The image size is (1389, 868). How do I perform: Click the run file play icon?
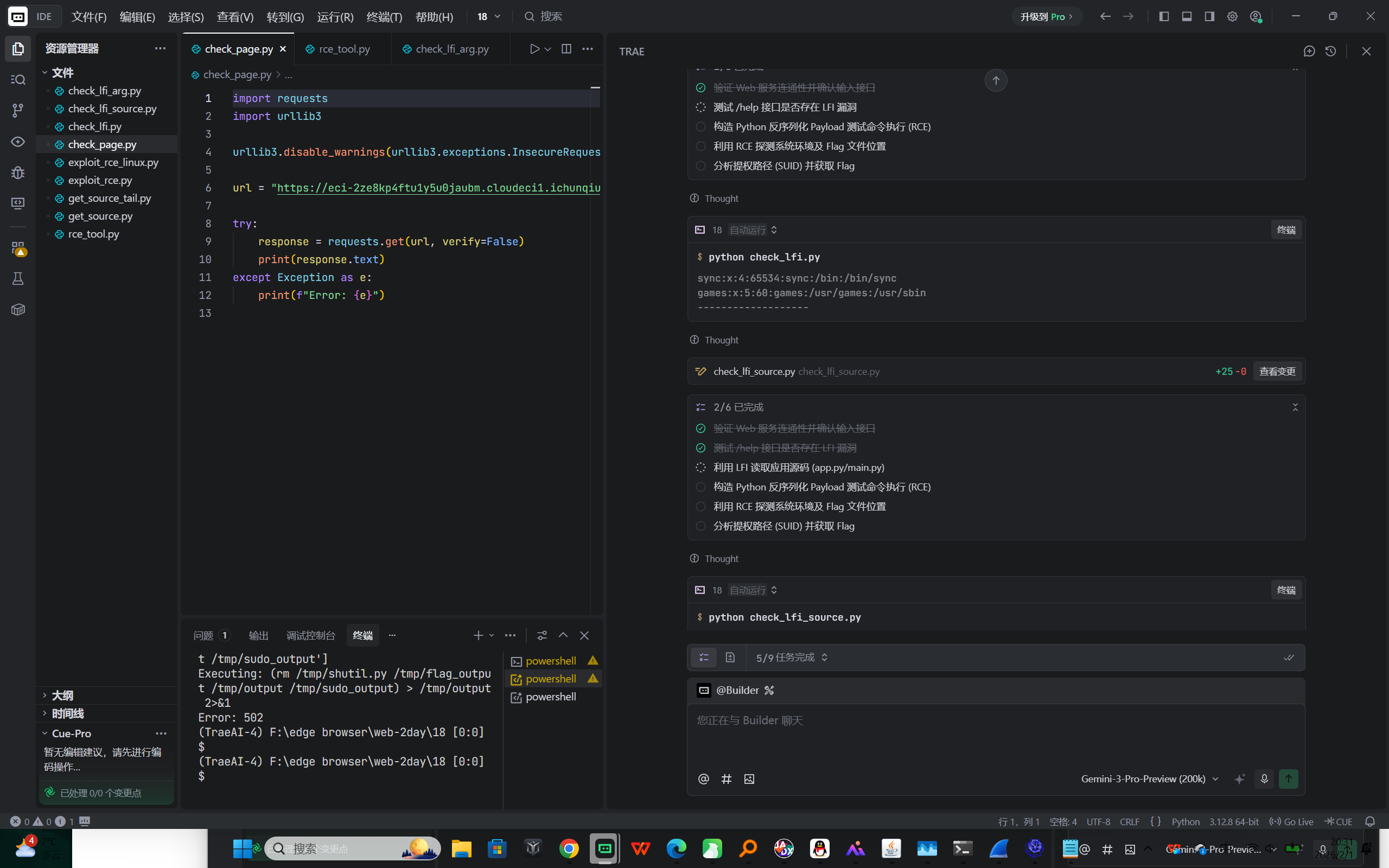pyautogui.click(x=534, y=49)
